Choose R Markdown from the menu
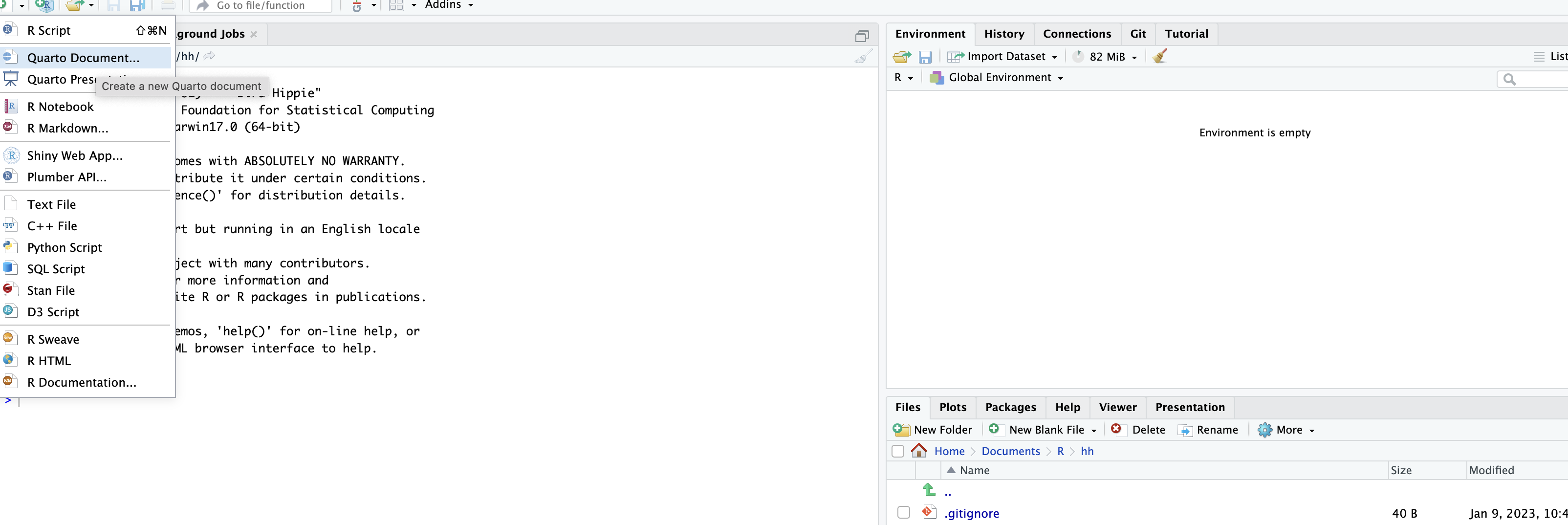The image size is (1568, 525). [86, 129]
